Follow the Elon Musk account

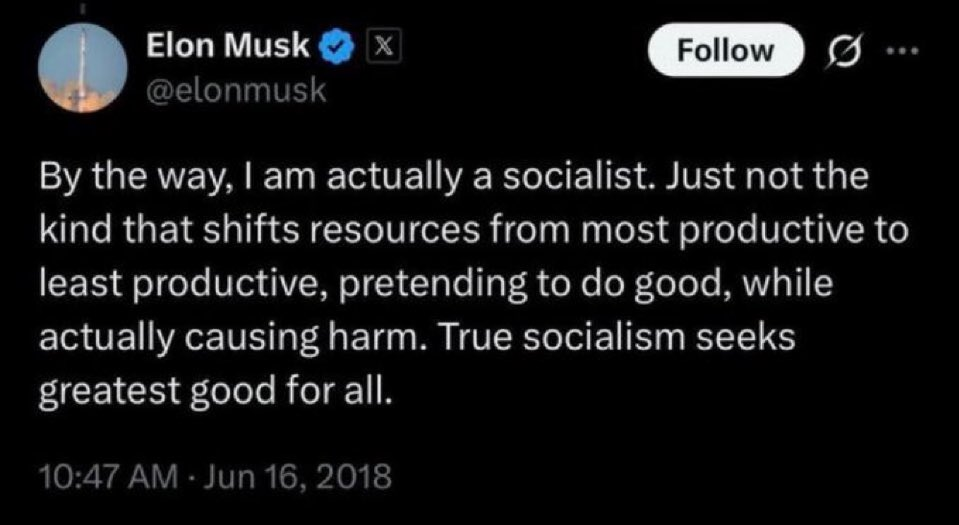(x=725, y=50)
